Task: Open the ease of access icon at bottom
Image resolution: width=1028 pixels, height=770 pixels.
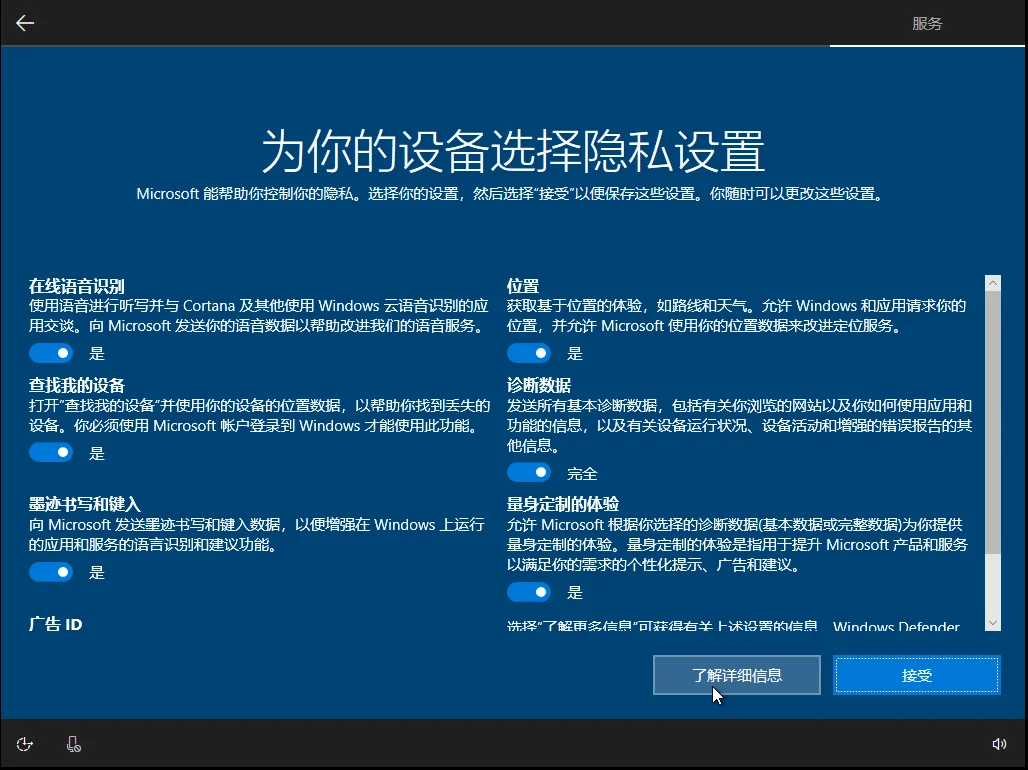Action: click(x=24, y=744)
